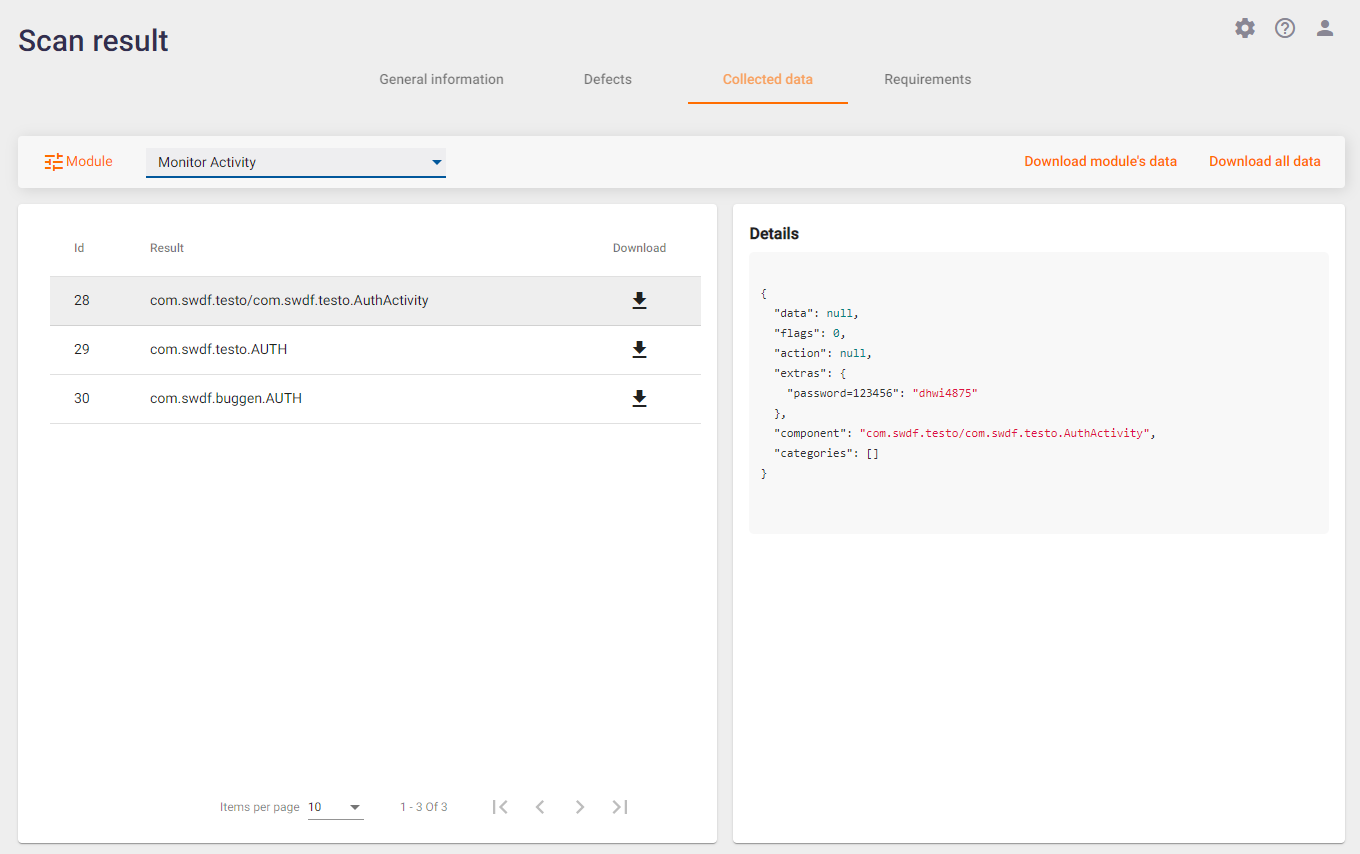Image resolution: width=1360 pixels, height=854 pixels.
Task: Go to first page icon
Action: (x=500, y=806)
